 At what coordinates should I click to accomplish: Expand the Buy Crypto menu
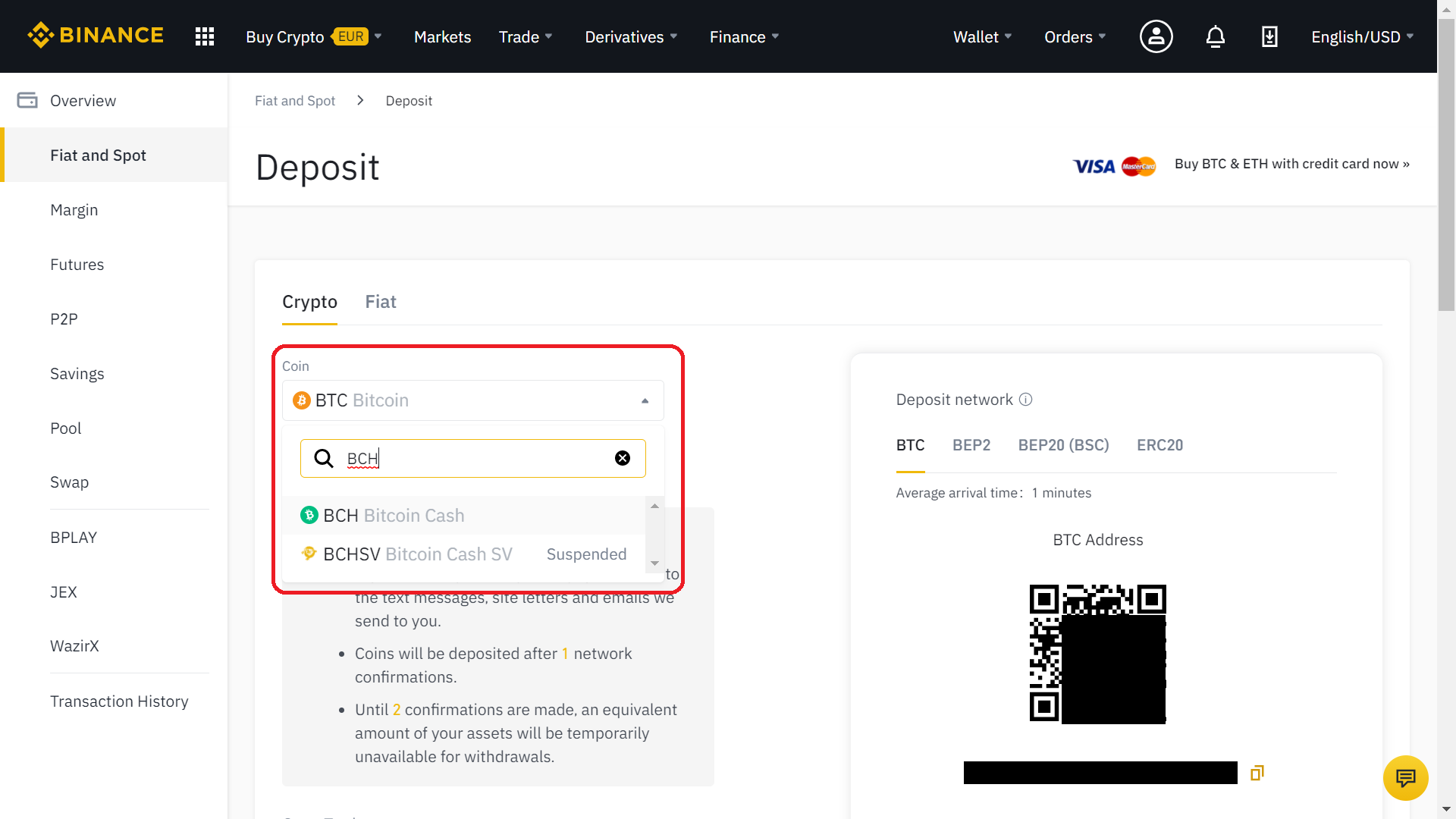313,36
